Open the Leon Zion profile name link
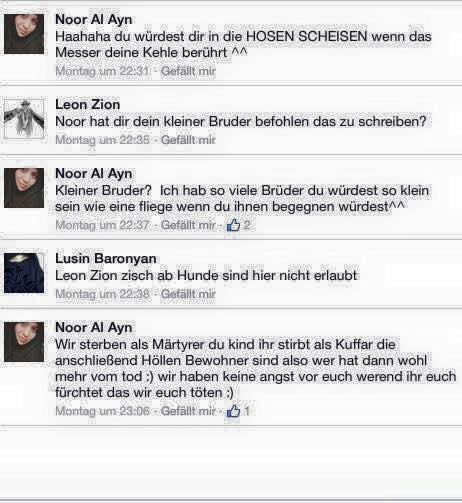This screenshot has height=503, width=462. click(88, 105)
